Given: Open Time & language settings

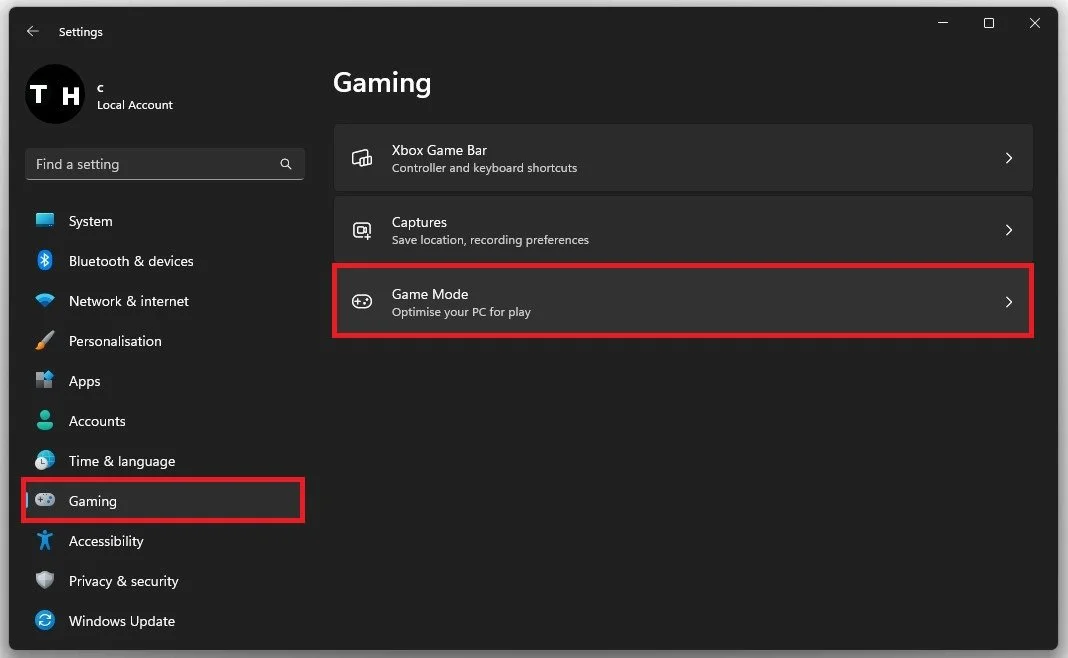Looking at the screenshot, I should coord(163,461).
